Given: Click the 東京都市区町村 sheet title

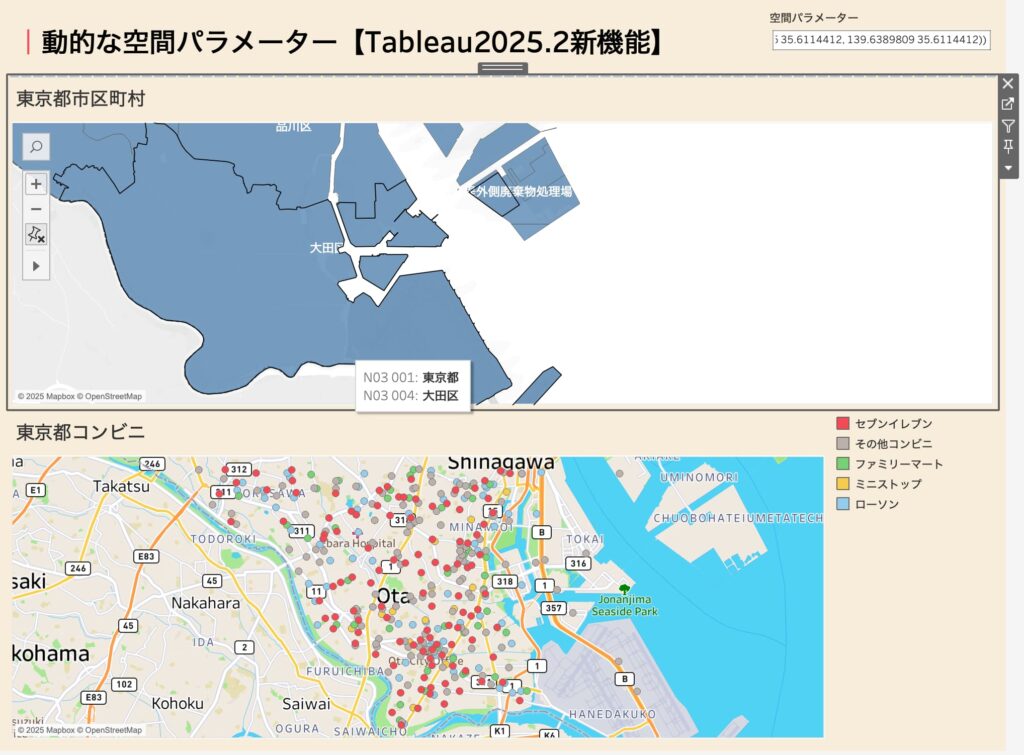Looking at the screenshot, I should [x=81, y=99].
